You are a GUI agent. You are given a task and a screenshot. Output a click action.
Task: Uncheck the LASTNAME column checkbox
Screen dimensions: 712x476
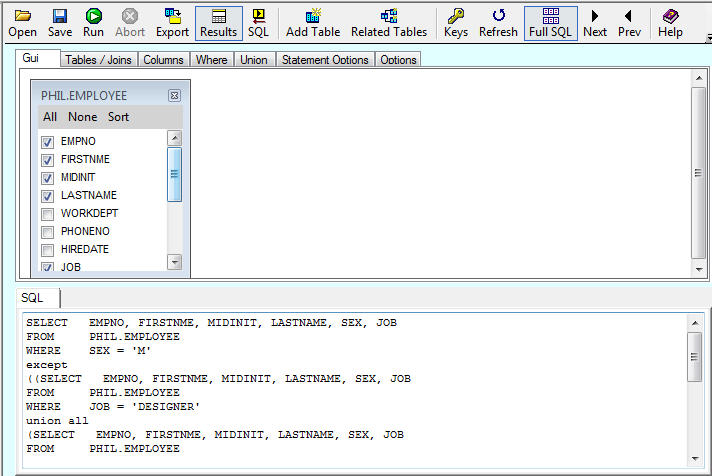[48, 196]
